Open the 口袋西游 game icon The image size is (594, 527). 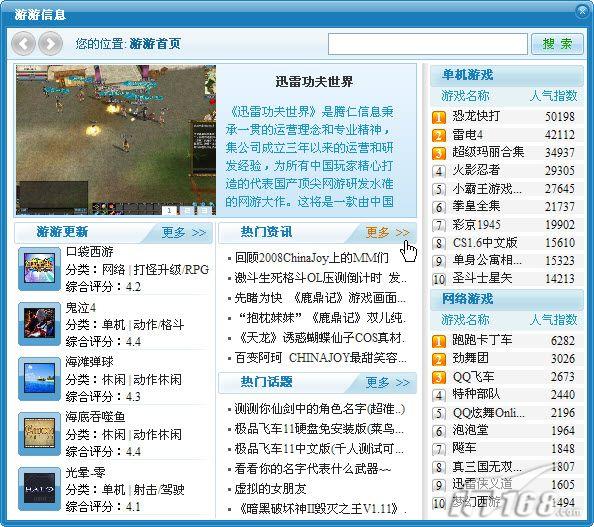(39, 269)
